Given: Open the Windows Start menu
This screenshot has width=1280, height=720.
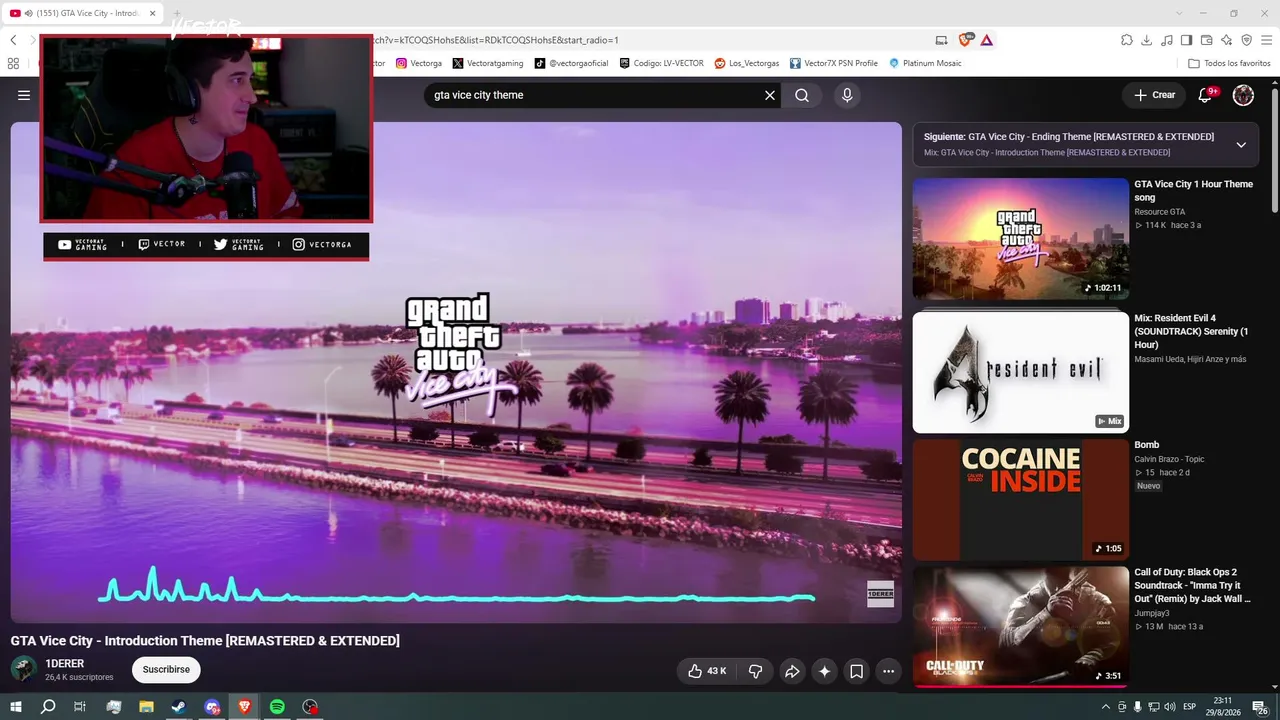Looking at the screenshot, I should pos(16,707).
